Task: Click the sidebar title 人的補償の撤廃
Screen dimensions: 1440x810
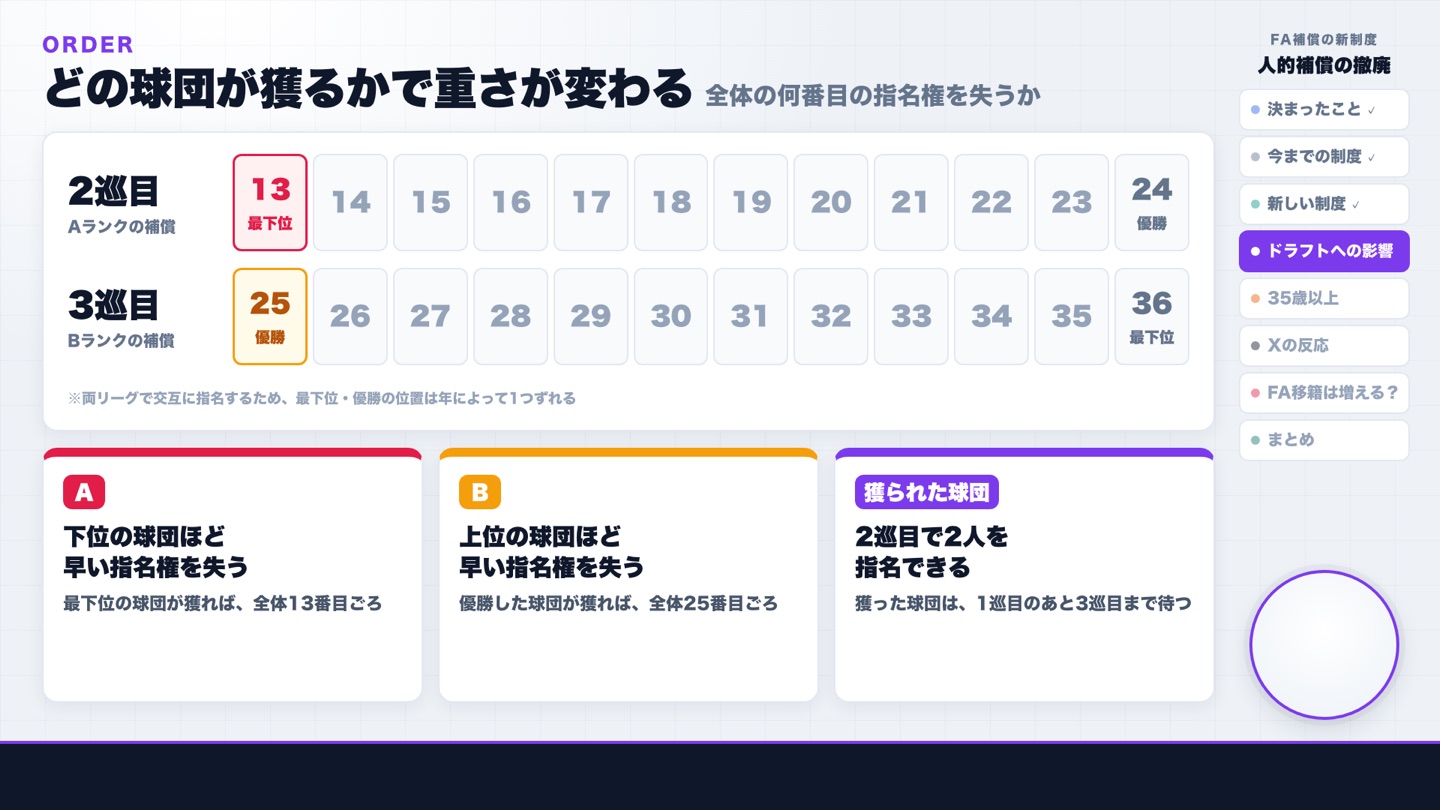Action: pyautogui.click(x=1324, y=66)
